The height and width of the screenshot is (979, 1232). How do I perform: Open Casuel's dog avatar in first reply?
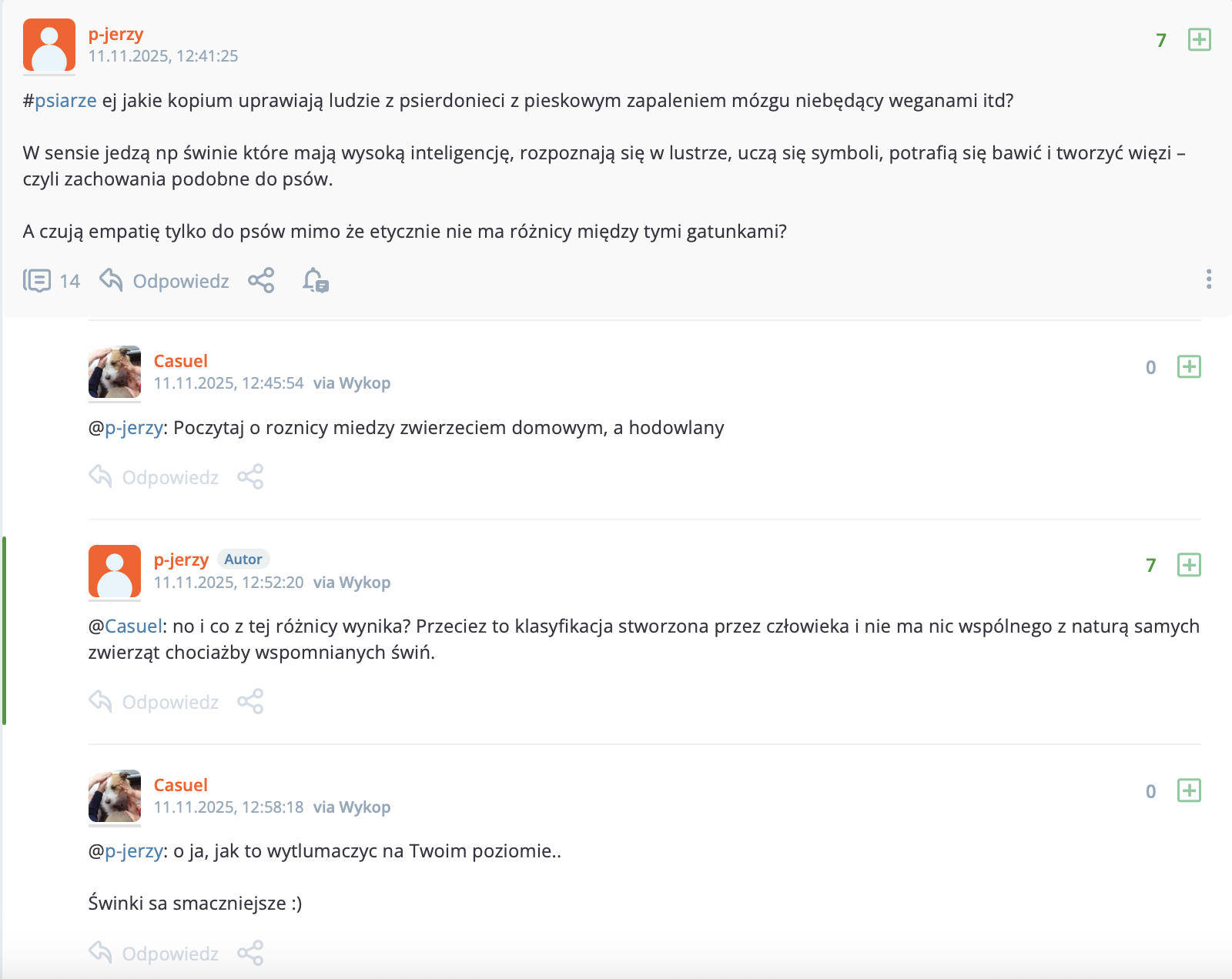[x=115, y=372]
